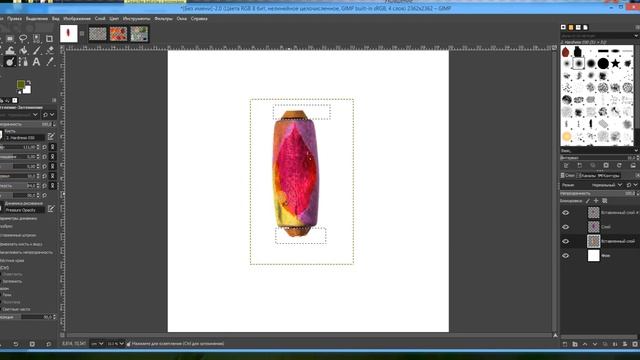640x360 pixels.
Task: Open the tool mode dropdown in tool options
Action: pos(19,115)
